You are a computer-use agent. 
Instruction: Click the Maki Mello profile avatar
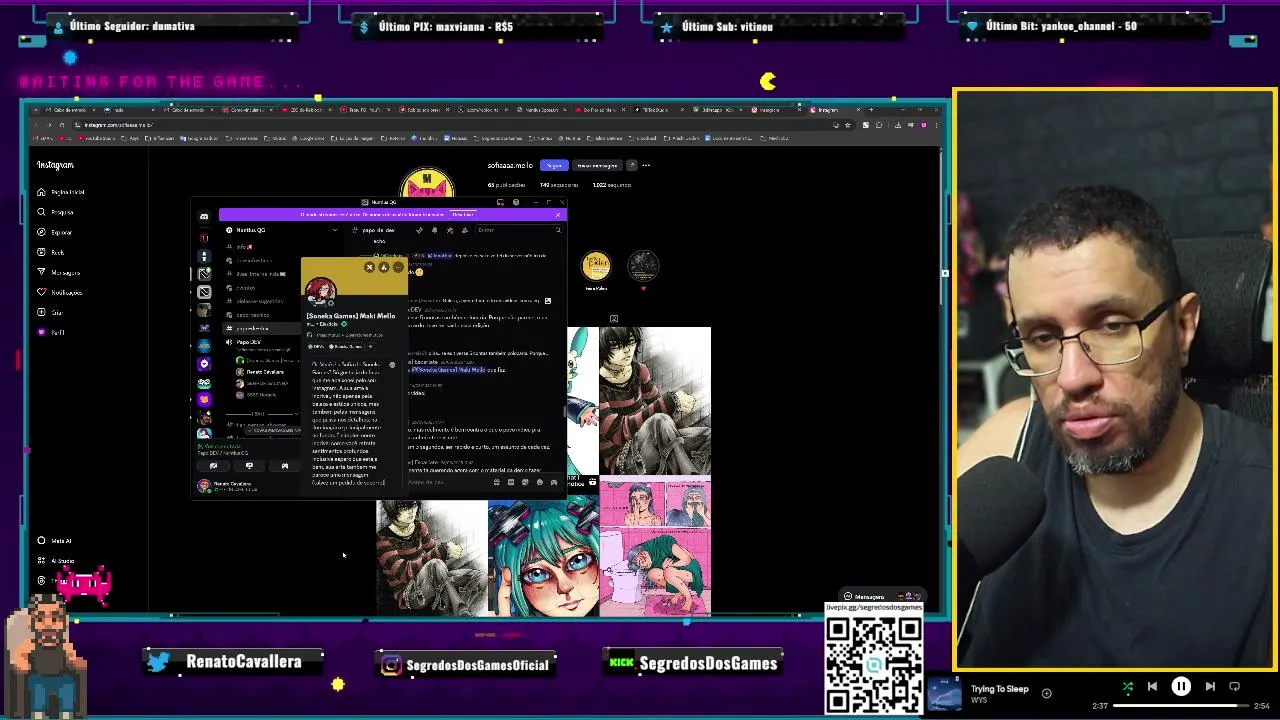click(x=321, y=291)
